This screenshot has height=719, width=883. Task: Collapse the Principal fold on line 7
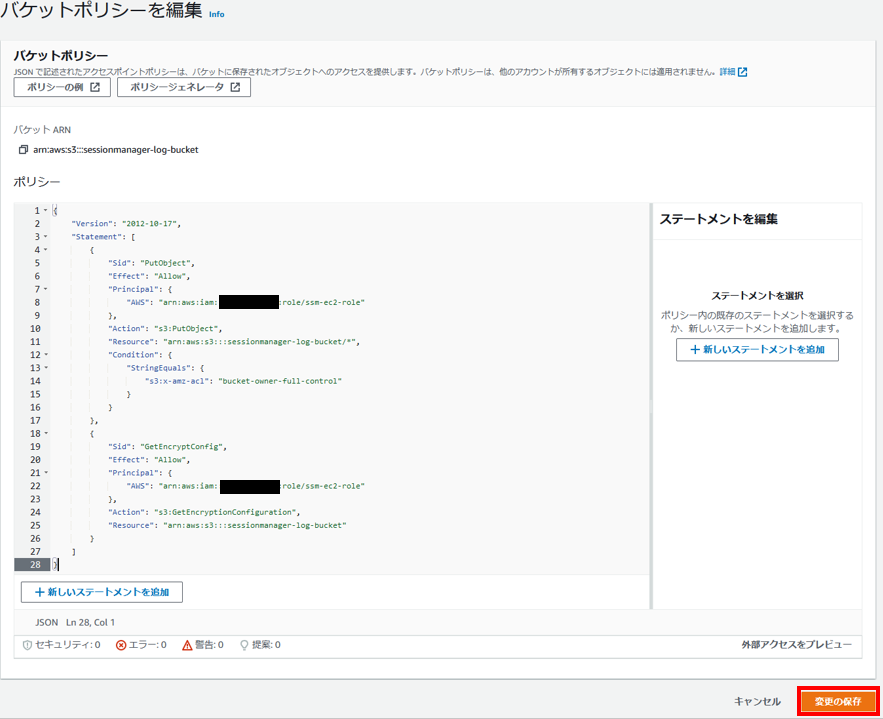(x=46, y=289)
